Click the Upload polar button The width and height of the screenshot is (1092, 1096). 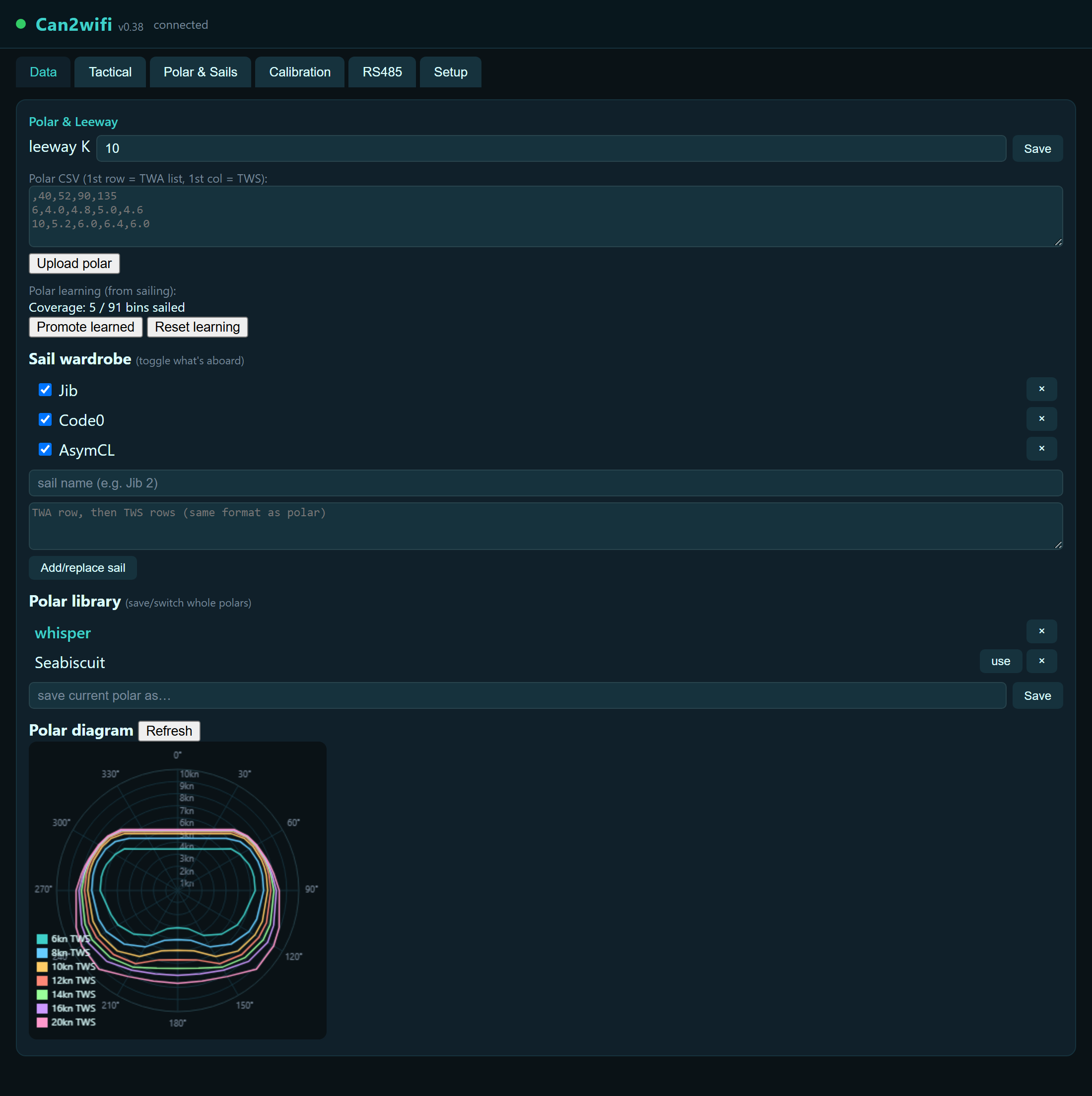[74, 264]
